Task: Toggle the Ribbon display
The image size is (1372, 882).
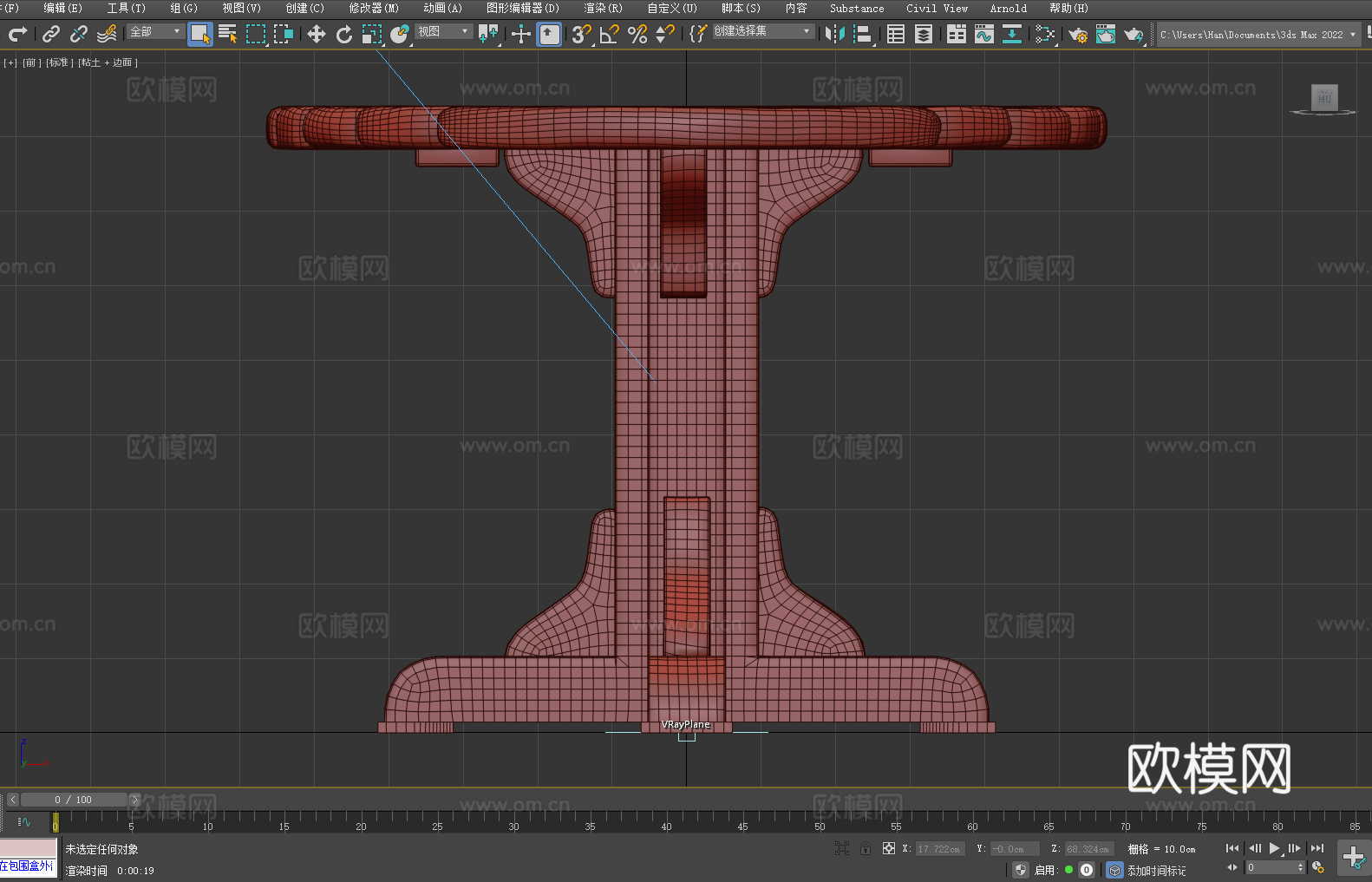Action: click(x=957, y=34)
